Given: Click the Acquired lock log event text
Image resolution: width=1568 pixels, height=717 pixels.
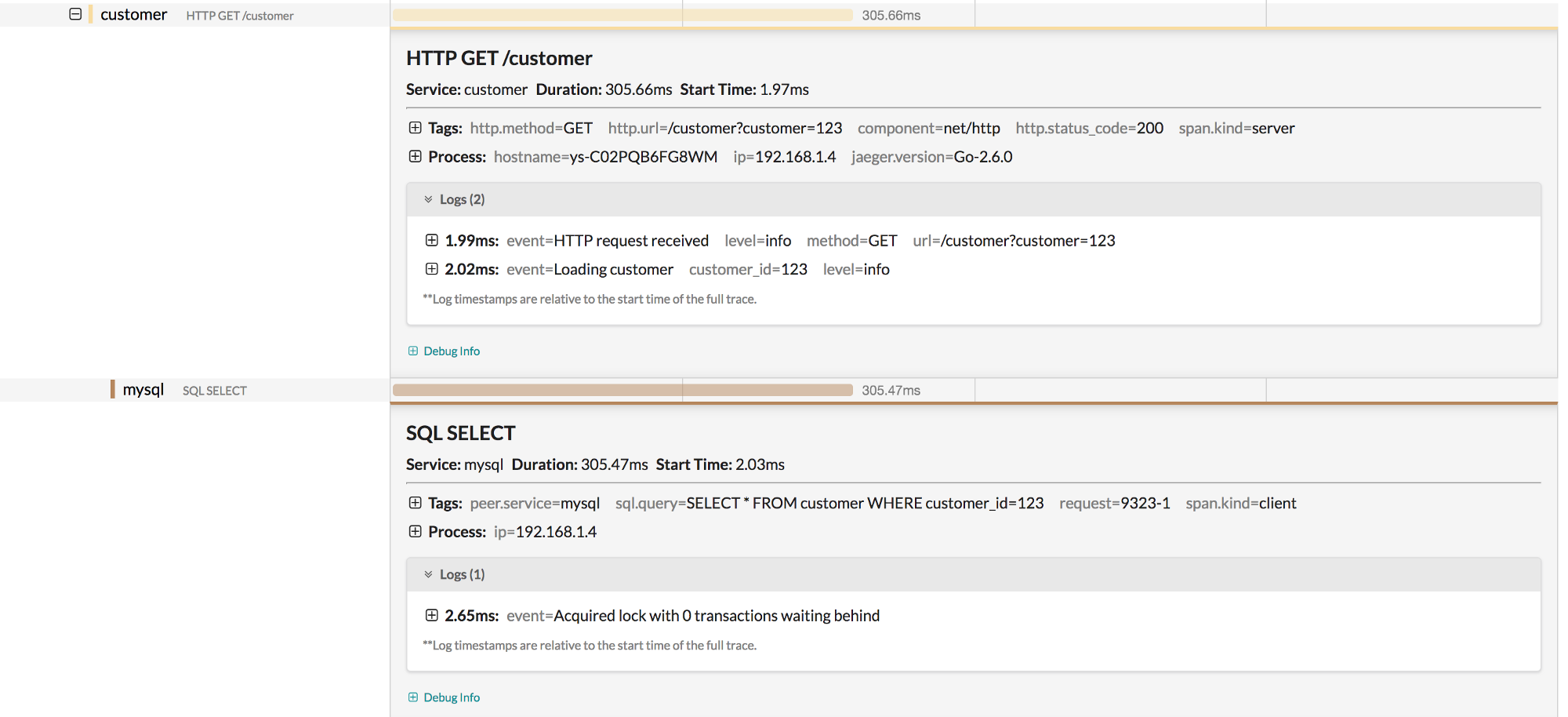Looking at the screenshot, I should tap(693, 616).
